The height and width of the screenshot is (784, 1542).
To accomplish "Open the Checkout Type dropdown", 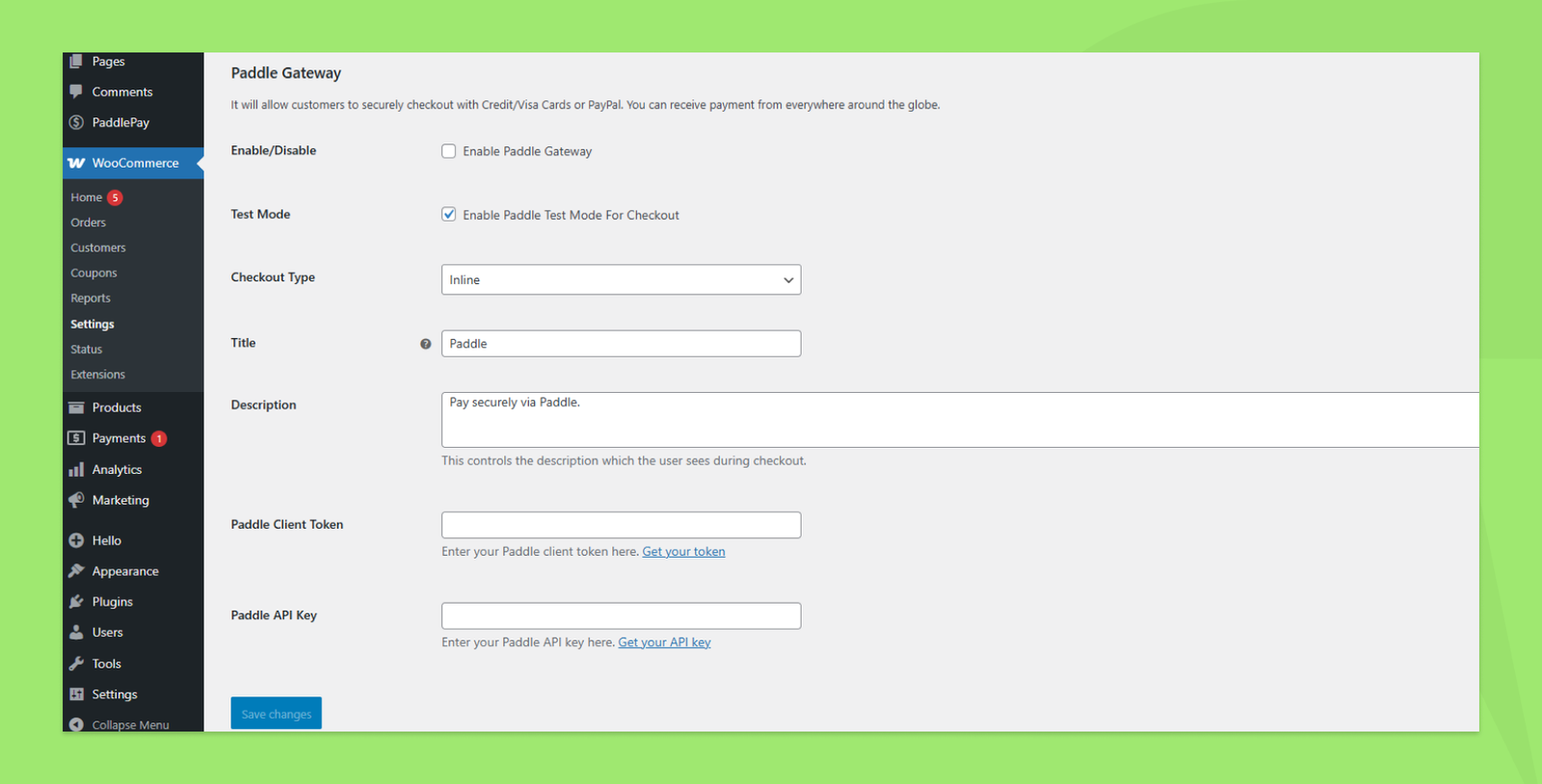I will pyautogui.click(x=621, y=279).
